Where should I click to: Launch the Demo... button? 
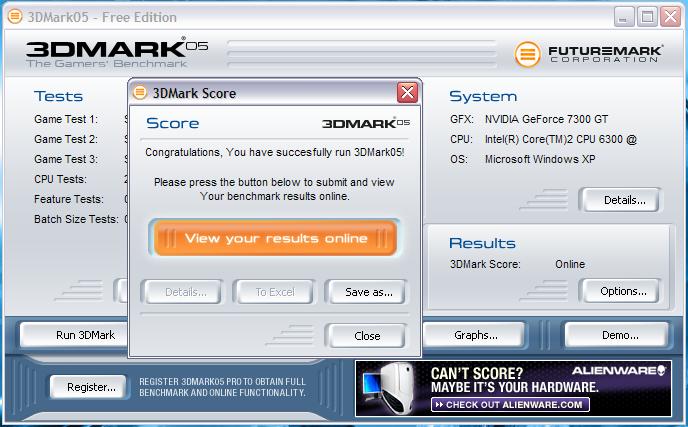[x=618, y=335]
